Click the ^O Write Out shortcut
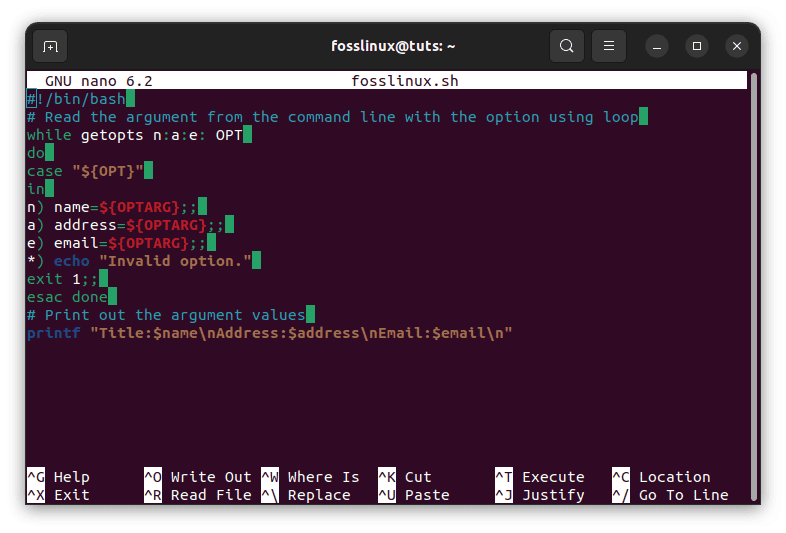 click(x=198, y=477)
